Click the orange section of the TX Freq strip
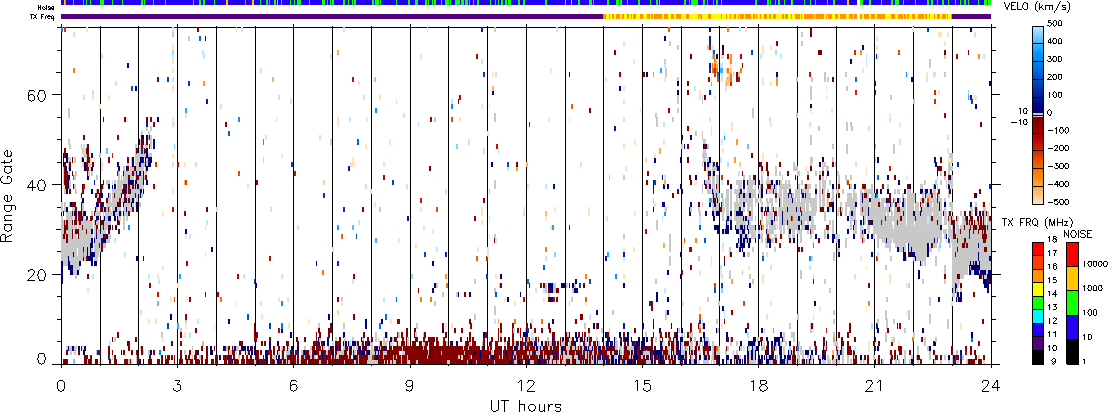This screenshot has width=1108, height=412. click(777, 16)
